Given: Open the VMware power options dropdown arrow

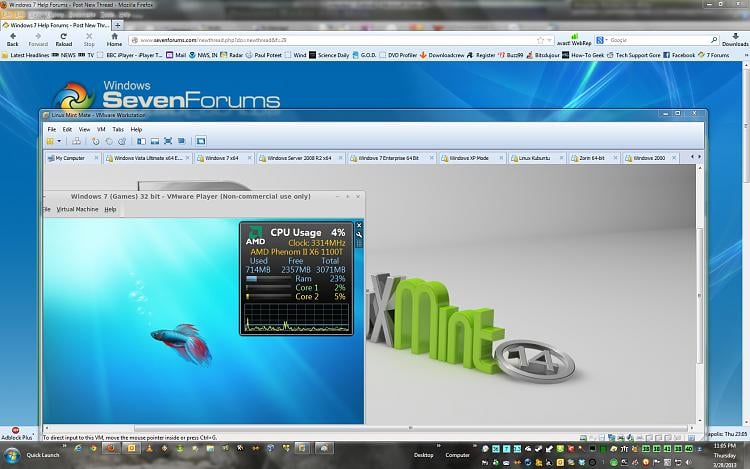Looking at the screenshot, I should point(59,141).
